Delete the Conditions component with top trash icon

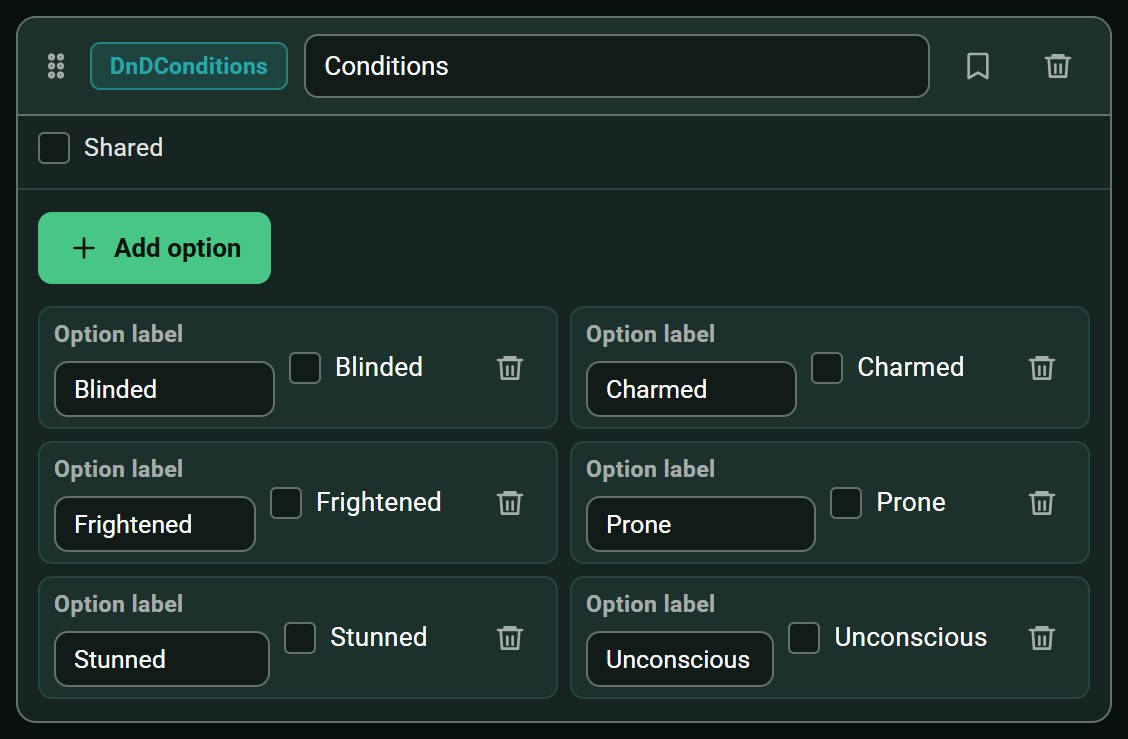(x=1058, y=66)
